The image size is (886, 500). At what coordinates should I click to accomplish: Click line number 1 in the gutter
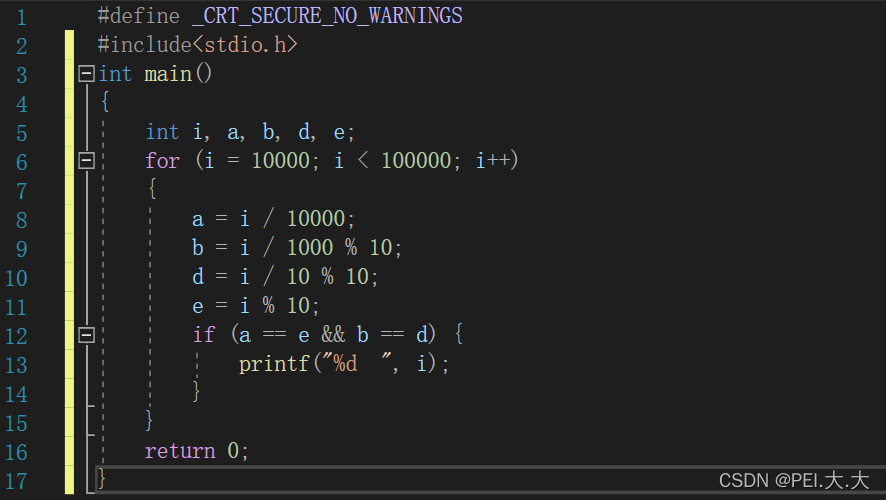[21, 18]
